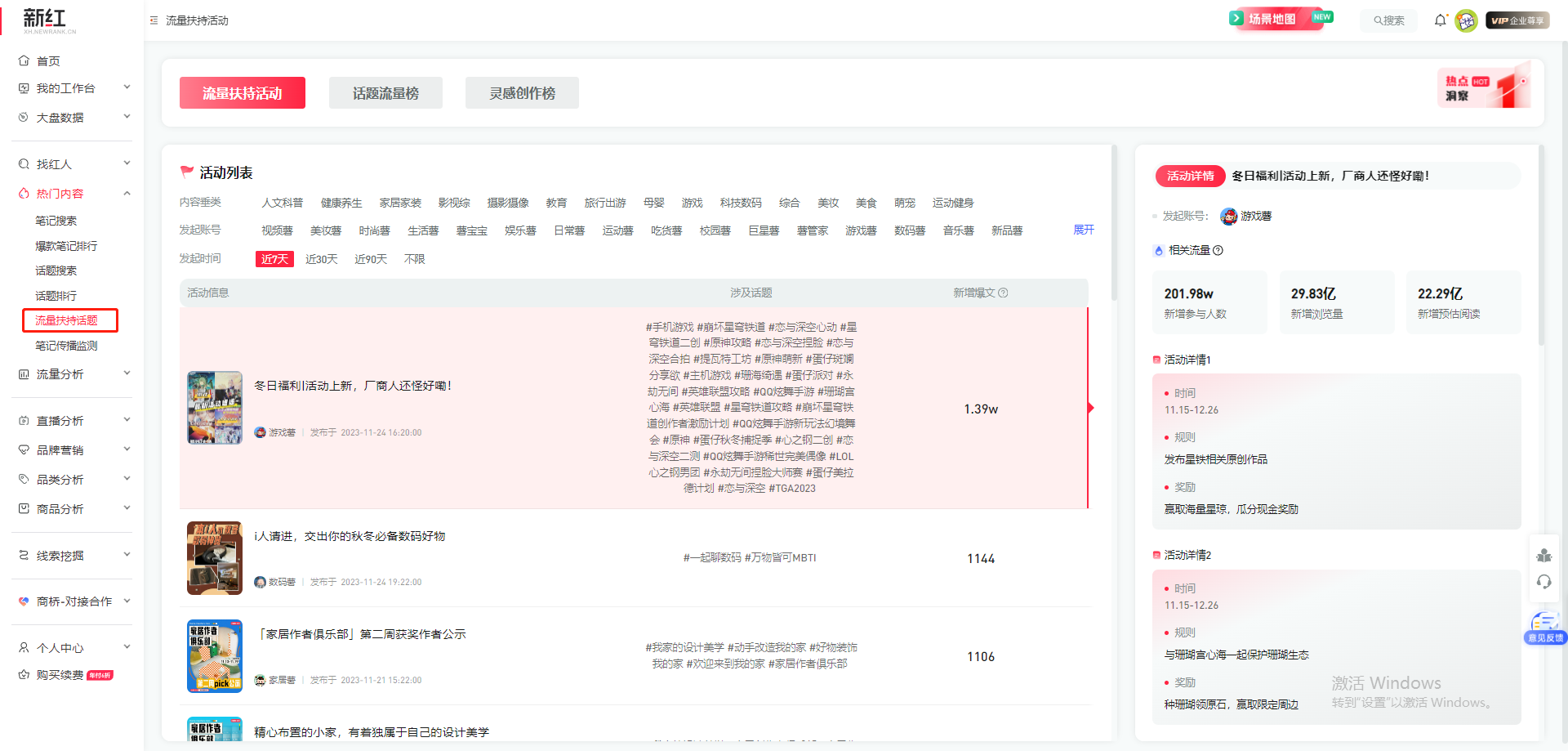
Task: Filter initiating account by 游戏薯
Action: coord(861,230)
